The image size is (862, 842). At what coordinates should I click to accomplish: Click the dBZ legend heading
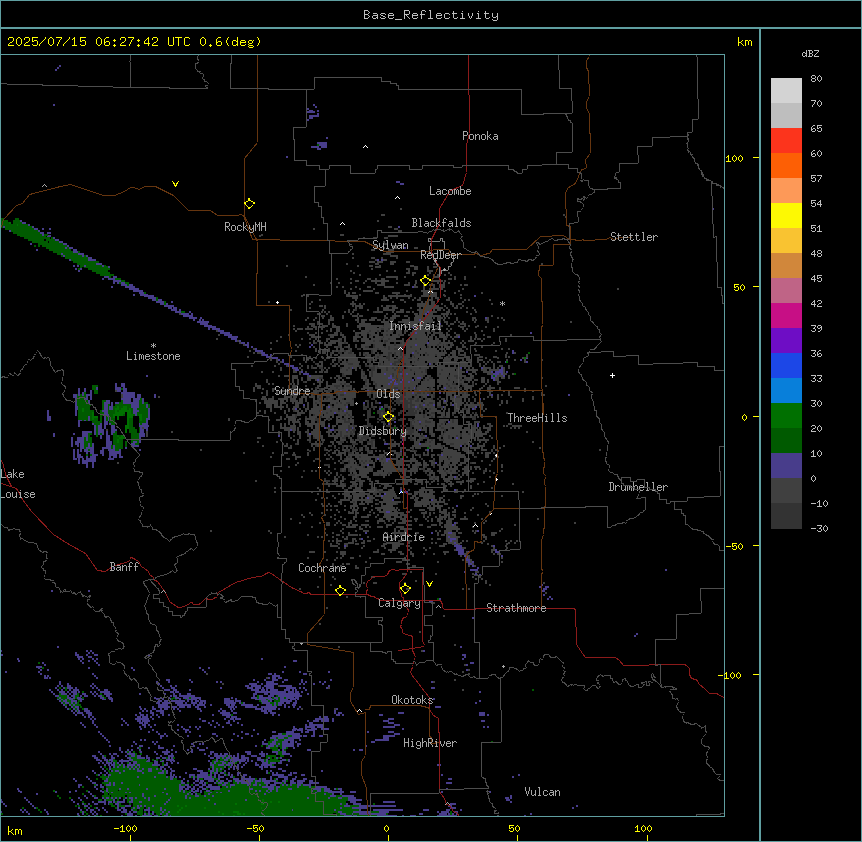(x=810, y=53)
